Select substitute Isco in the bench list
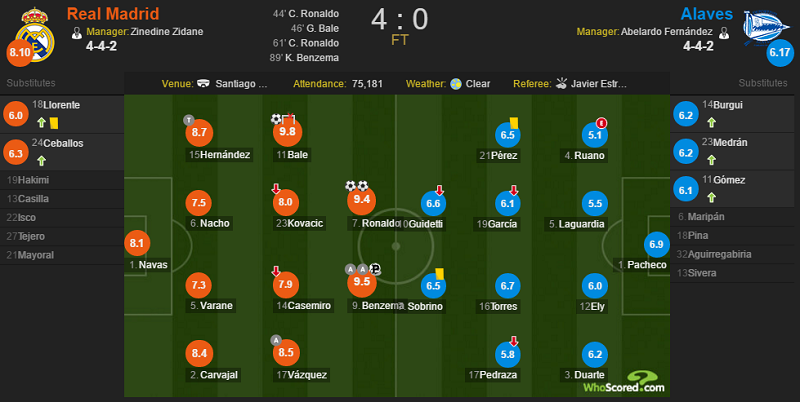 click(x=62, y=217)
